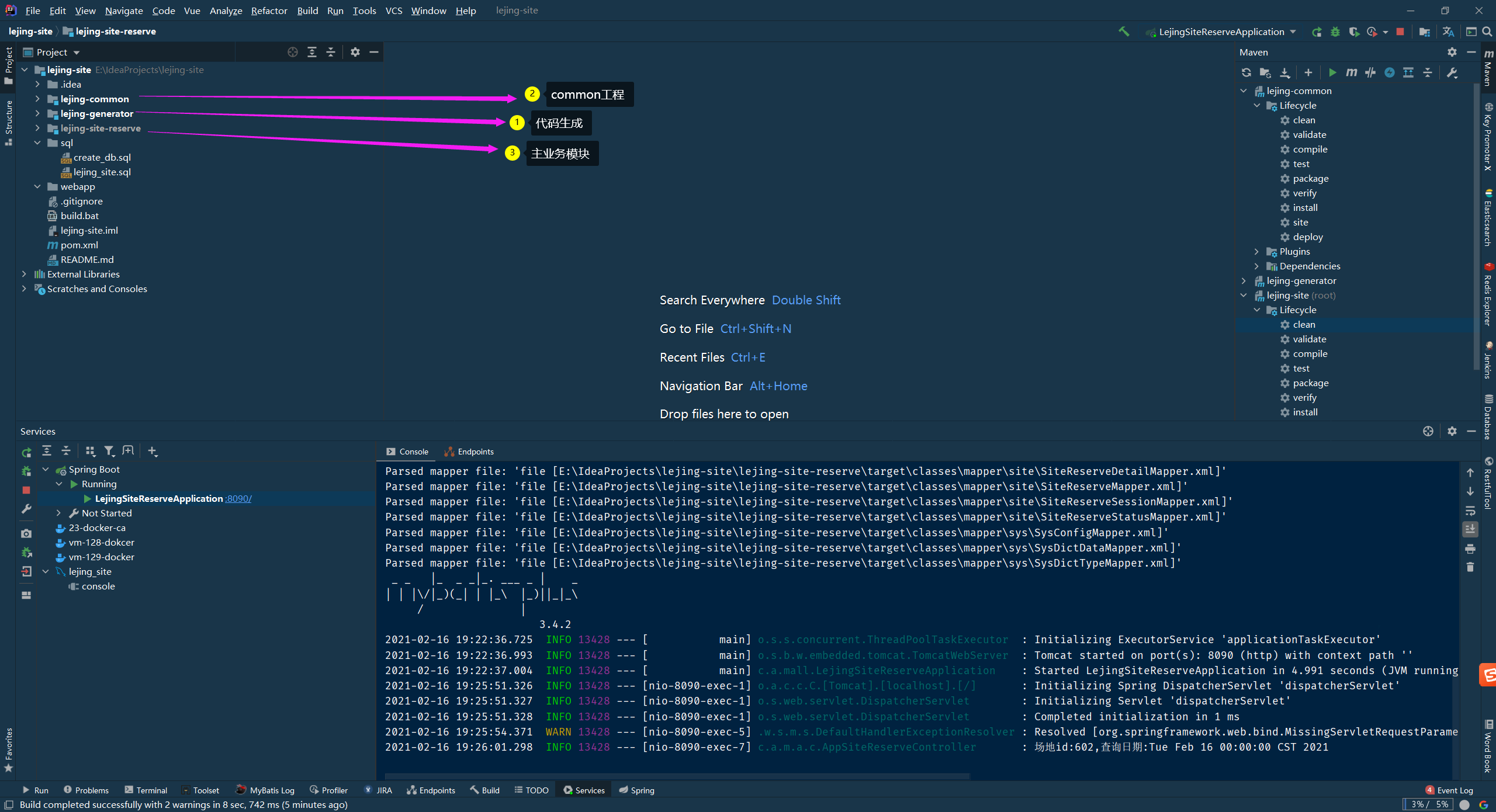This screenshot has width=1496, height=812.
Task: Click Execute Maven Goal 'm' icon
Action: coord(1351,72)
